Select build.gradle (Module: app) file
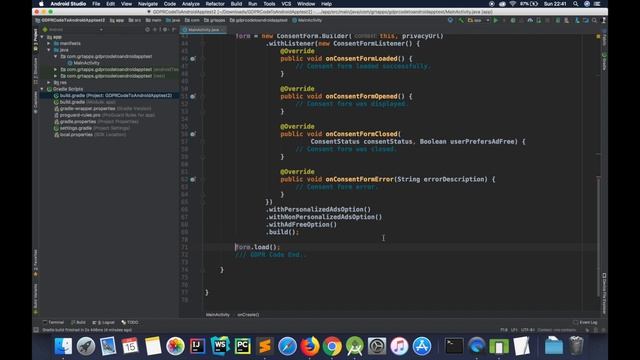The image size is (640, 360). (x=84, y=102)
